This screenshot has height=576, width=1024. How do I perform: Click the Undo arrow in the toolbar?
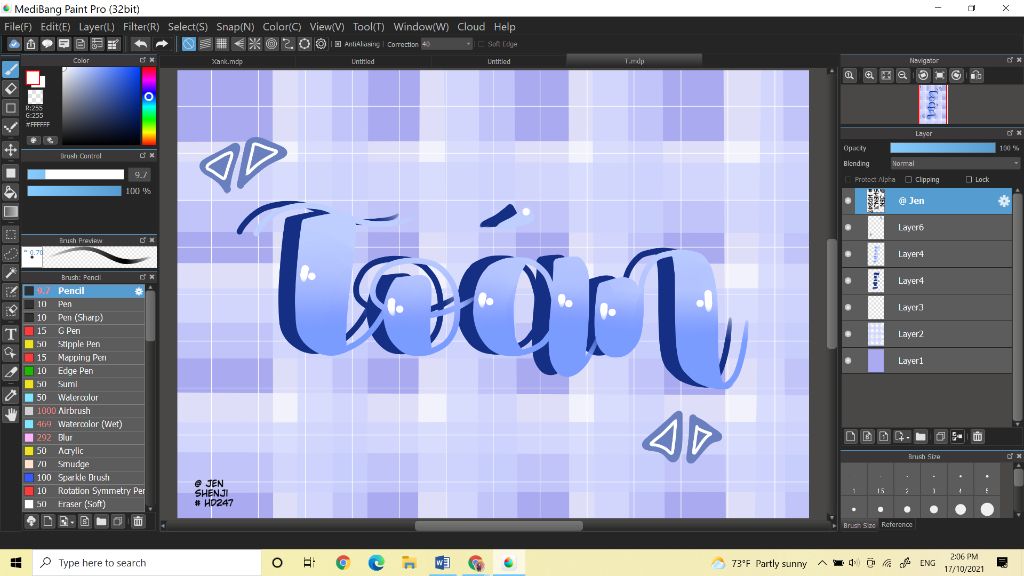tap(140, 44)
